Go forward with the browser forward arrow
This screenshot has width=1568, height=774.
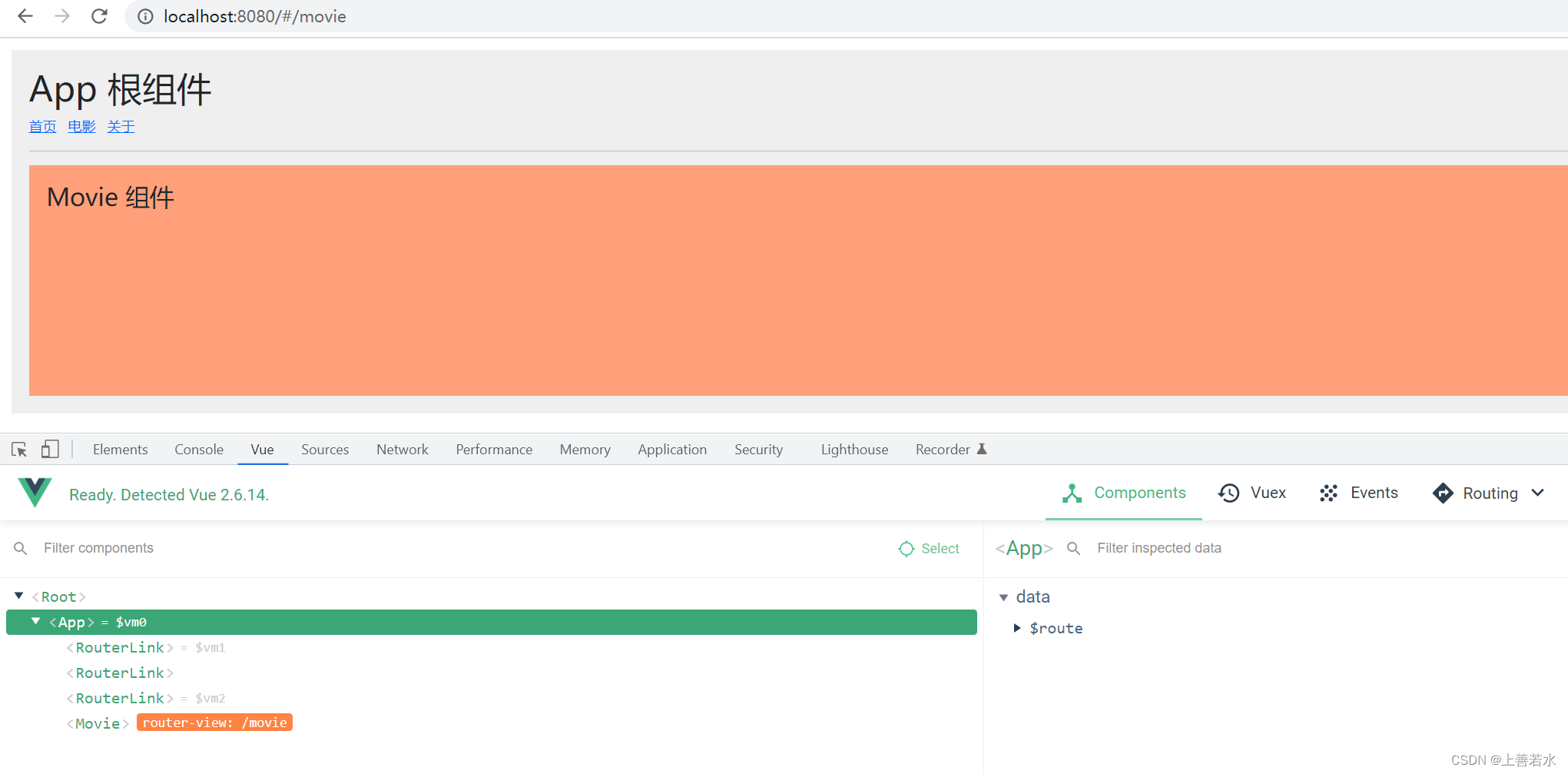[x=62, y=16]
